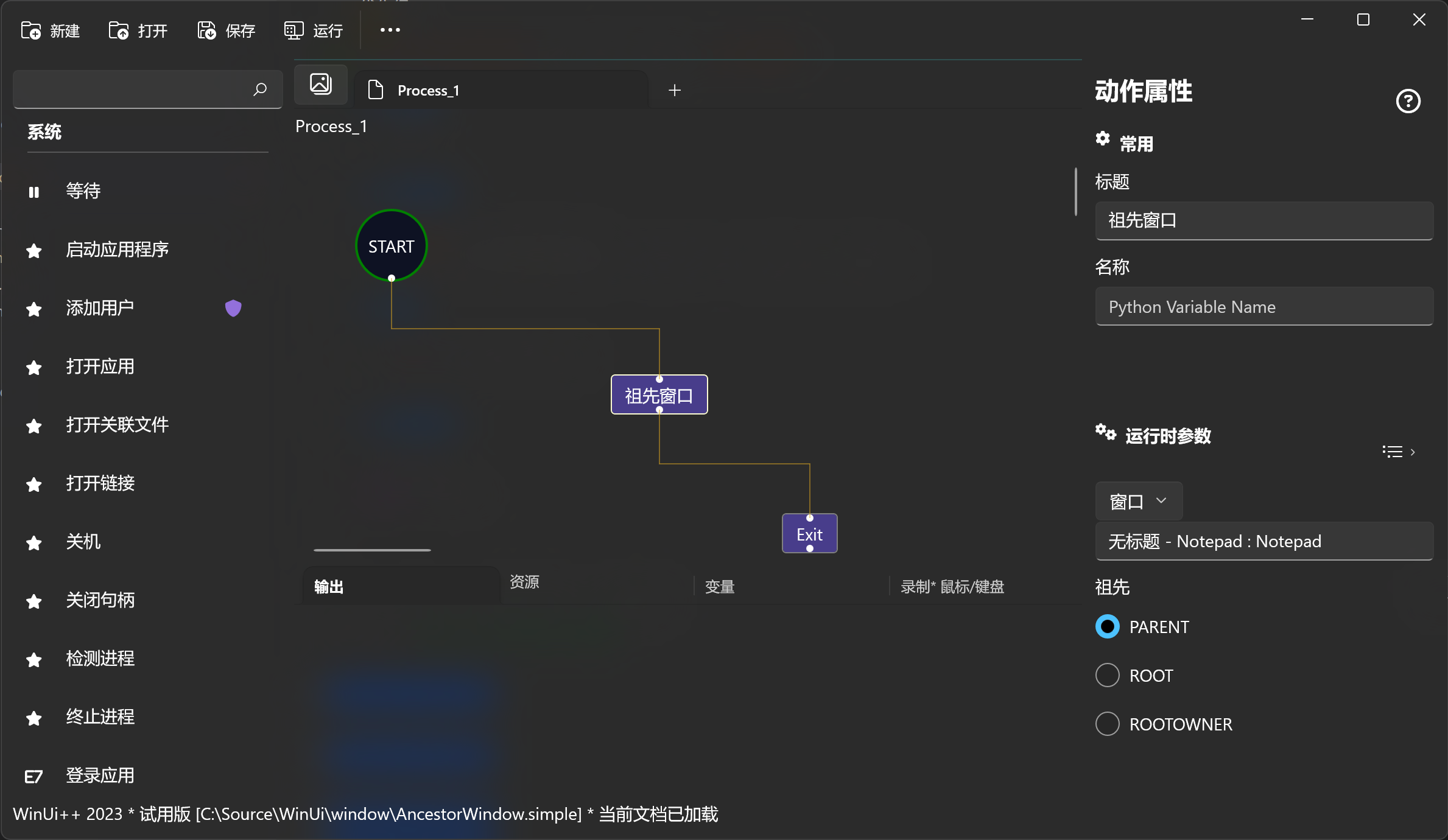This screenshot has width=1448, height=840.
Task: Click the Python Variable Name field
Action: [x=1263, y=307]
